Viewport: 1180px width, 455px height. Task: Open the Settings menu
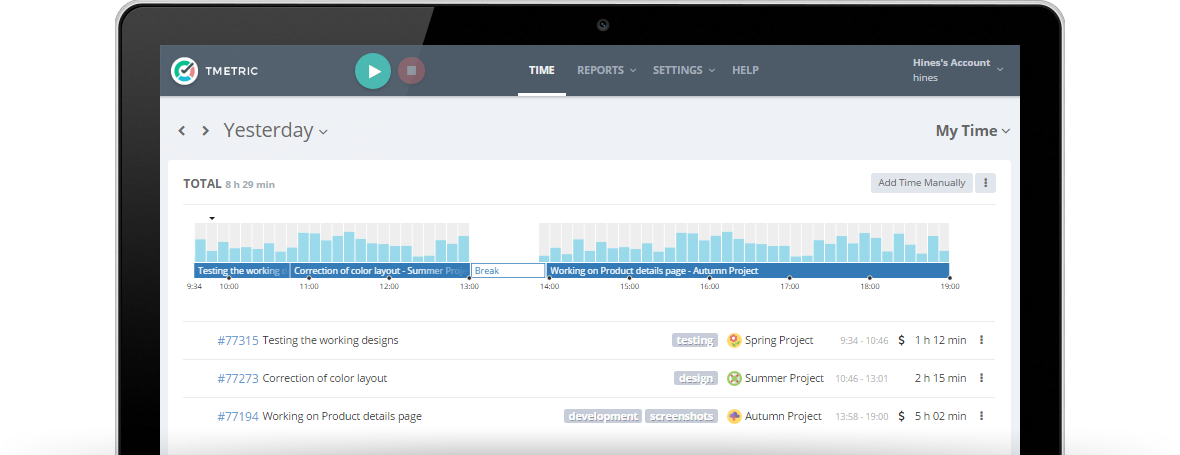coord(683,70)
